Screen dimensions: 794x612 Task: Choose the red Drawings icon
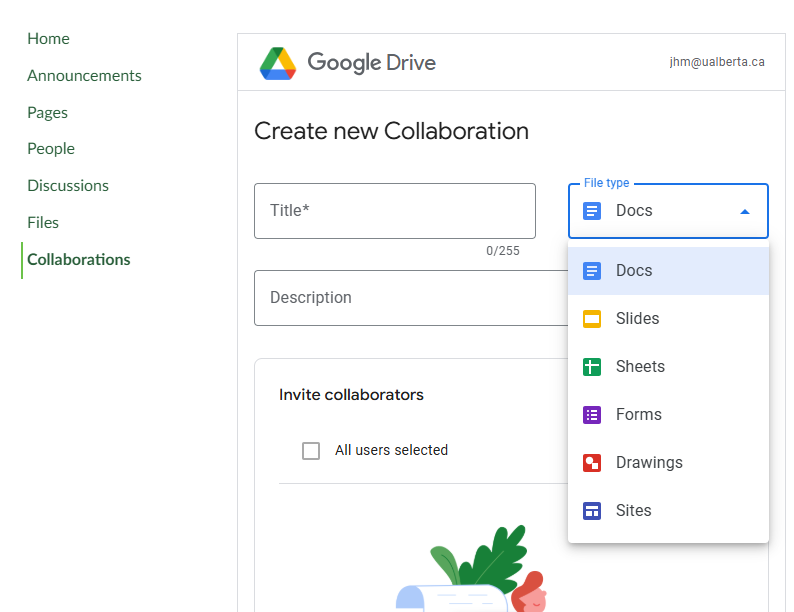[x=592, y=463]
